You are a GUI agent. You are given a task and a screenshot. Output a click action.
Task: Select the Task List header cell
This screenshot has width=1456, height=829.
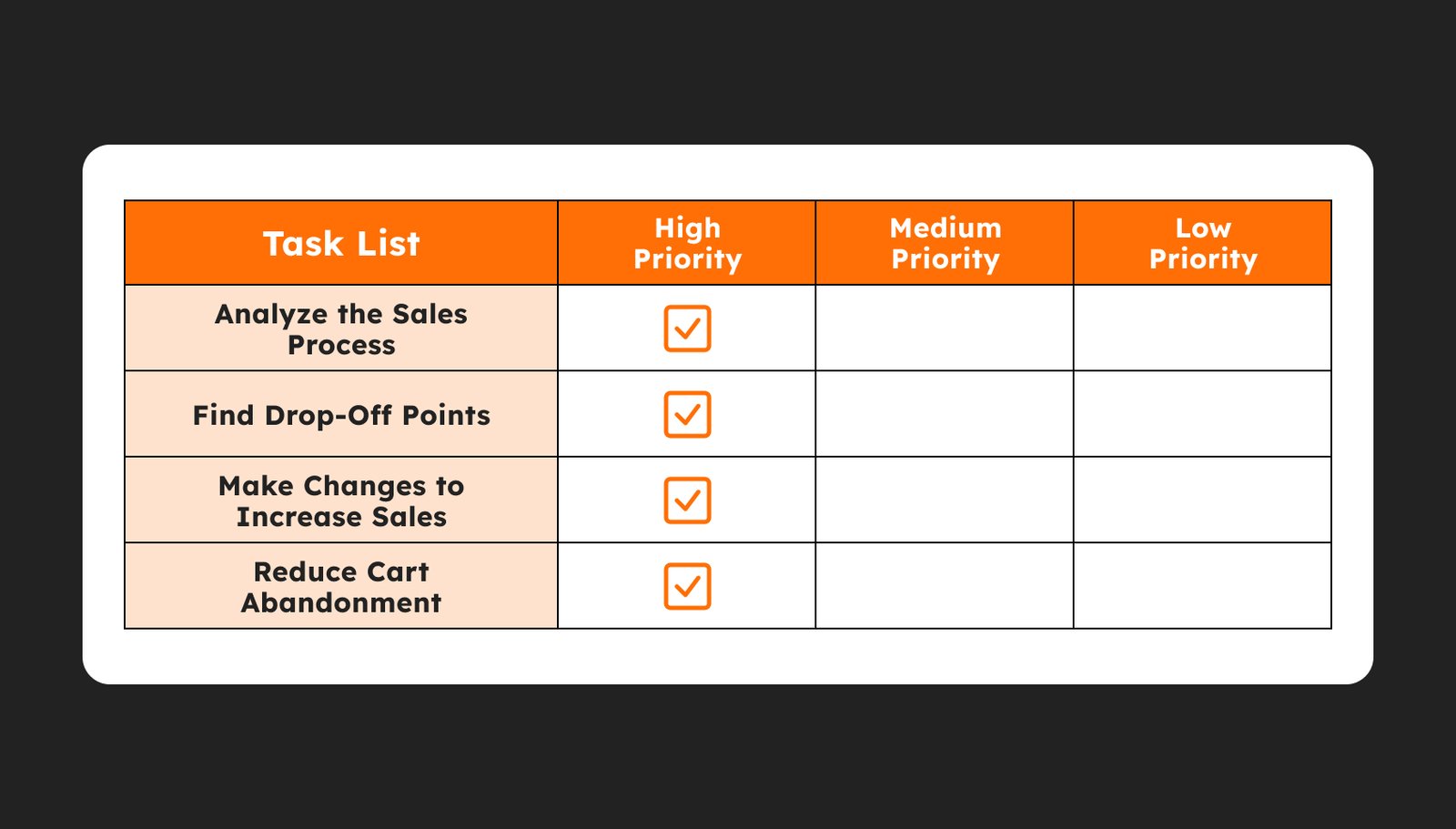(341, 243)
